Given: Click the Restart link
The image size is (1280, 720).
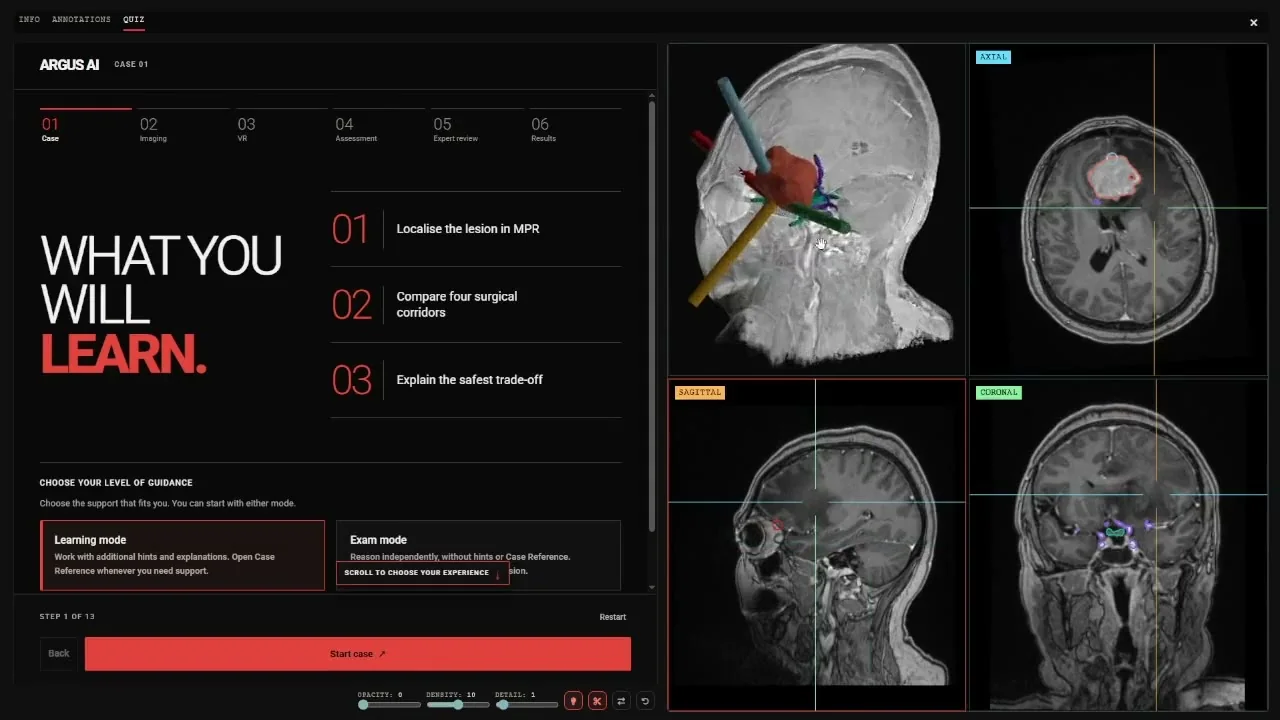Looking at the screenshot, I should point(613,617).
